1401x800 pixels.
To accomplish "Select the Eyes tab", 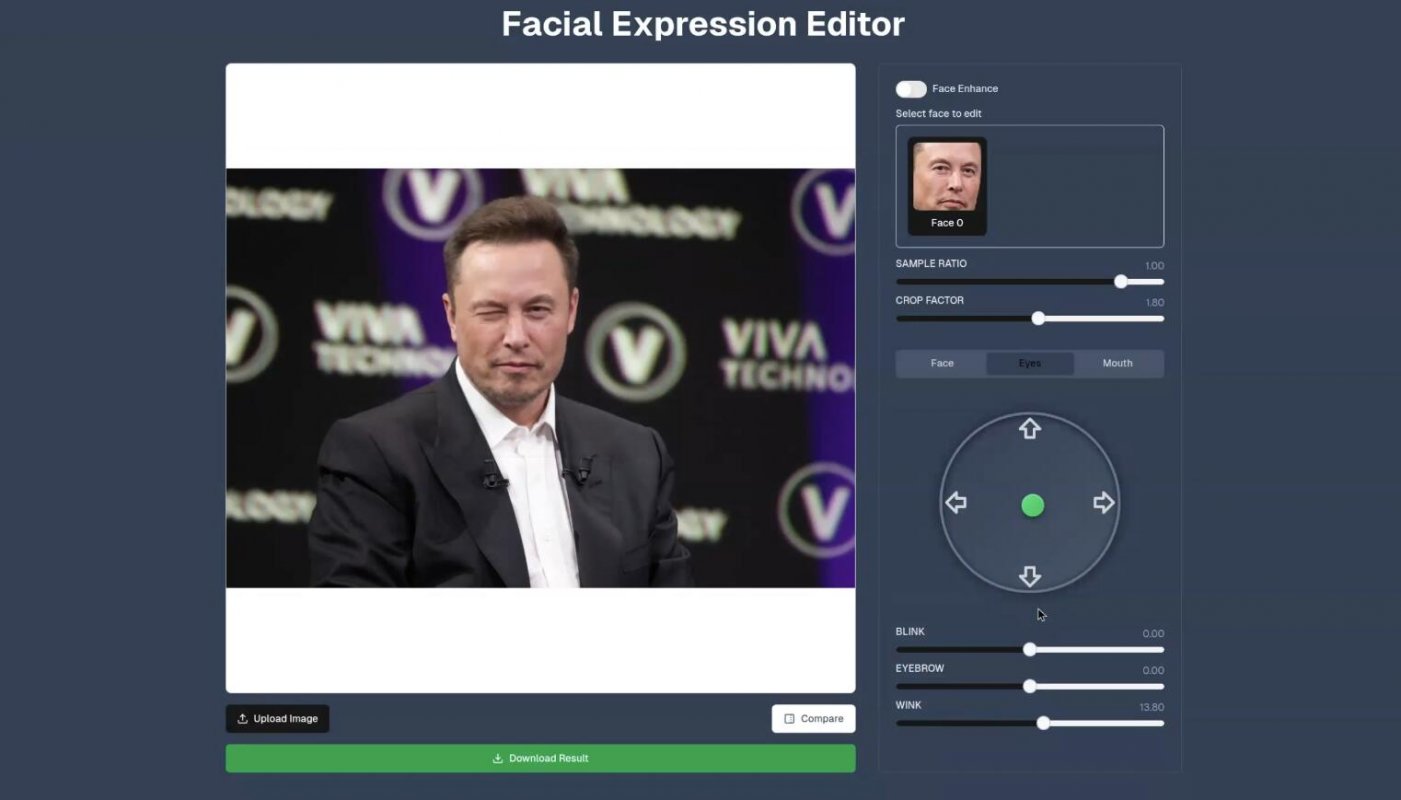I will coord(1029,363).
